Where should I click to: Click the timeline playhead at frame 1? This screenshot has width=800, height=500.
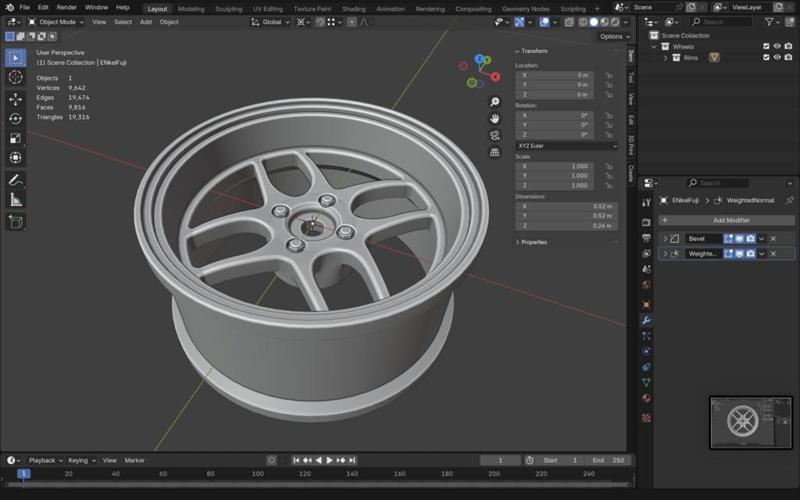coord(23,474)
